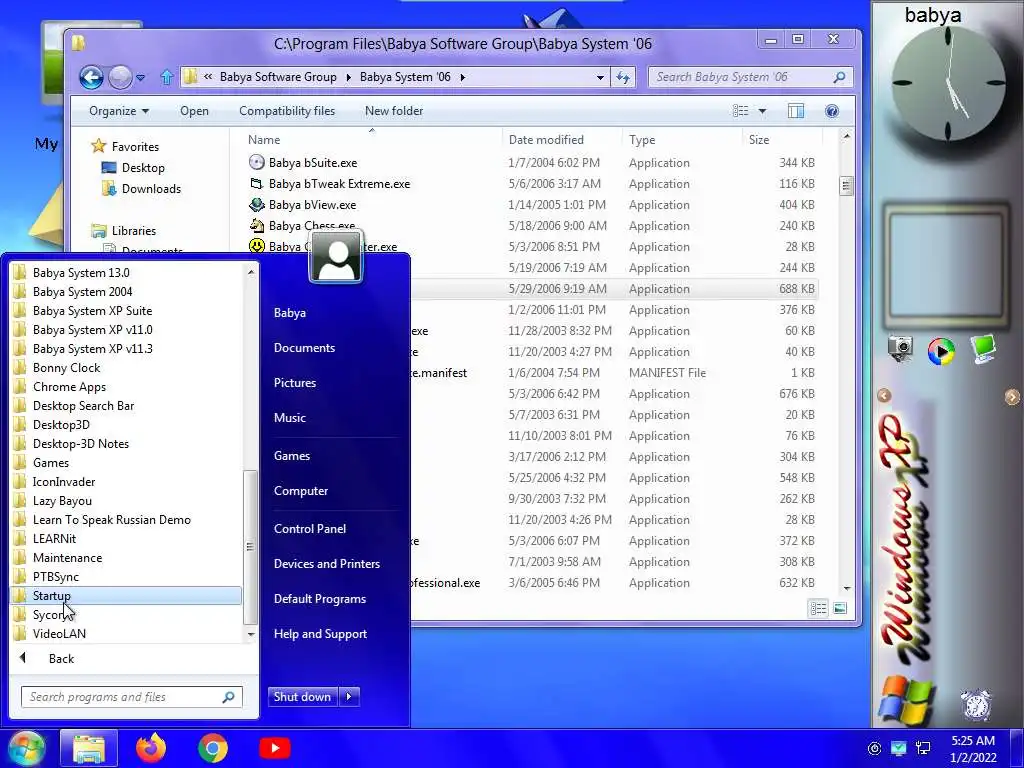This screenshot has height=768, width=1024.
Task: Click Open in Explorer toolbar
Action: (195, 111)
